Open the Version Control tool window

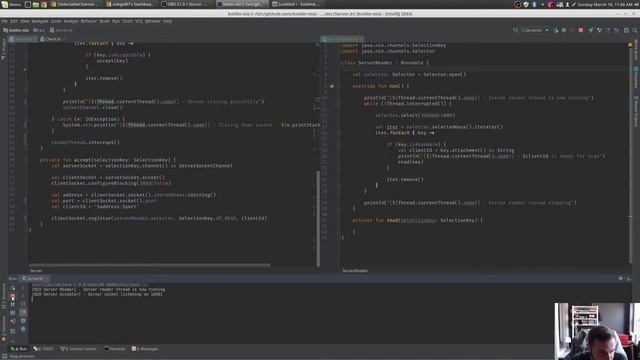pos(79,349)
